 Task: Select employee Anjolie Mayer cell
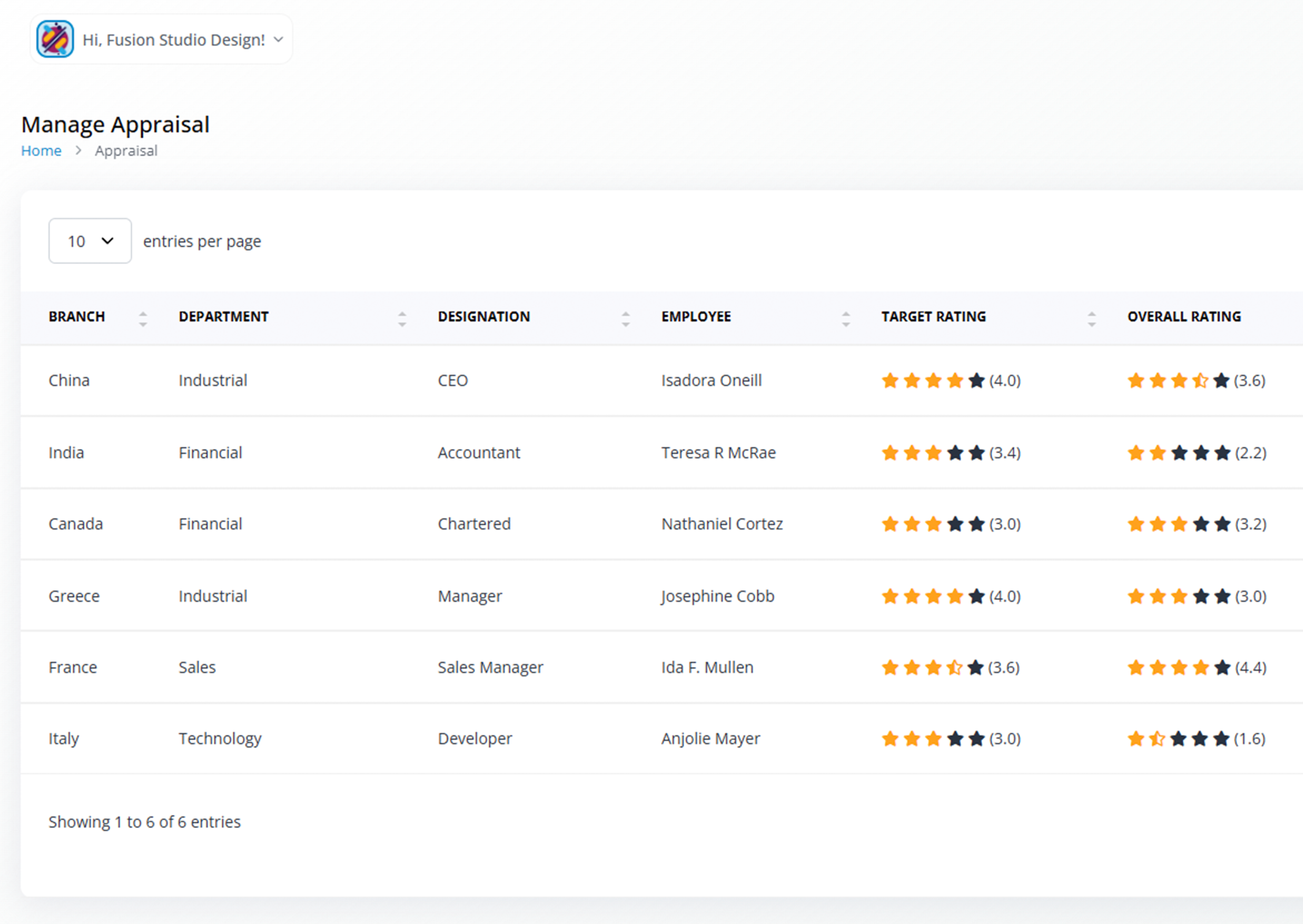pos(710,739)
